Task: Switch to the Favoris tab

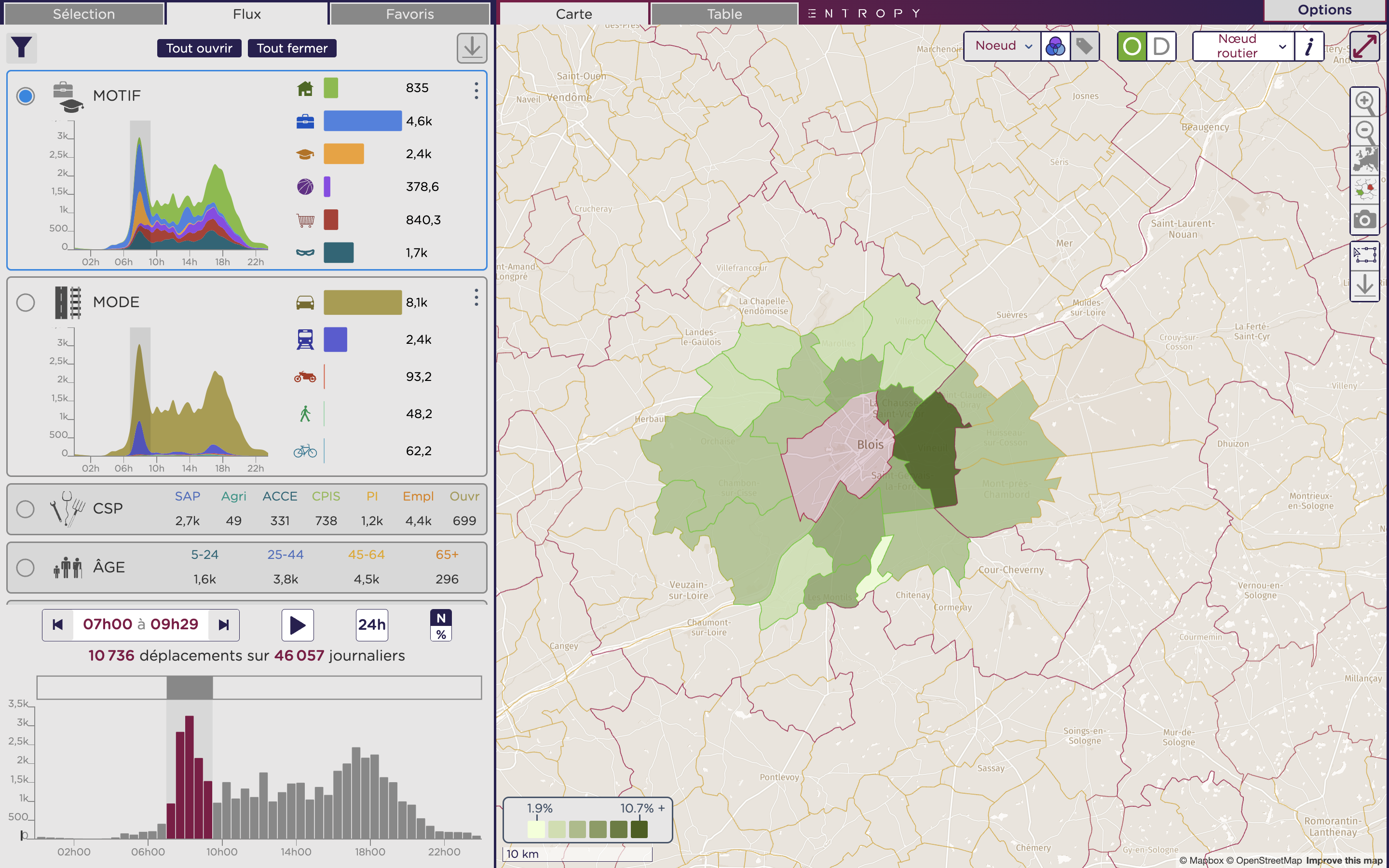Action: [410, 14]
